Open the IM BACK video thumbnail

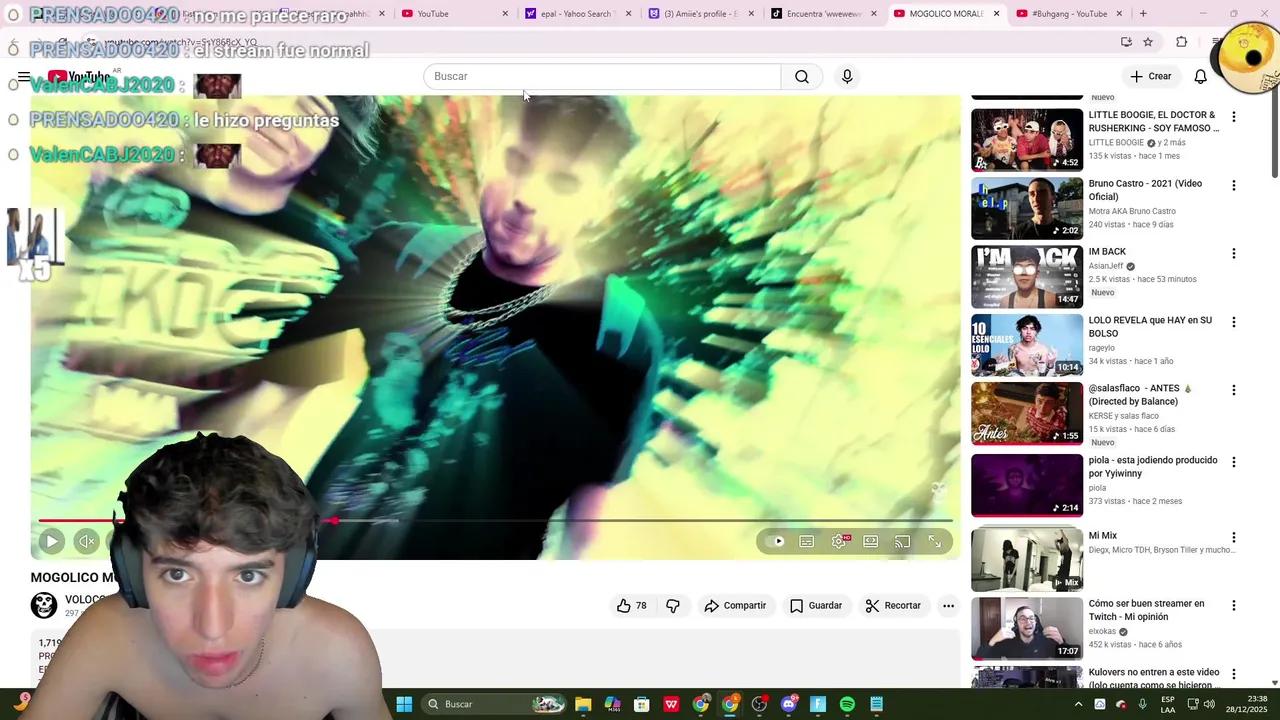coord(1026,276)
